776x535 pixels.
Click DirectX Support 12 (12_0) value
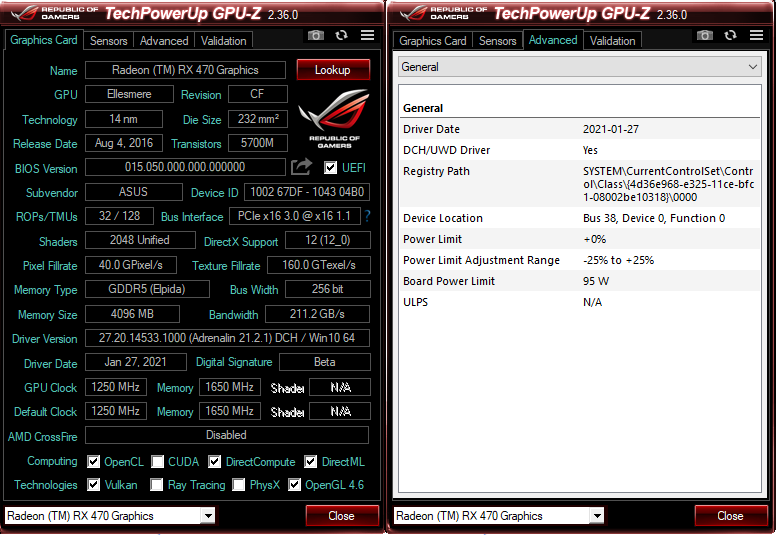tap(328, 240)
